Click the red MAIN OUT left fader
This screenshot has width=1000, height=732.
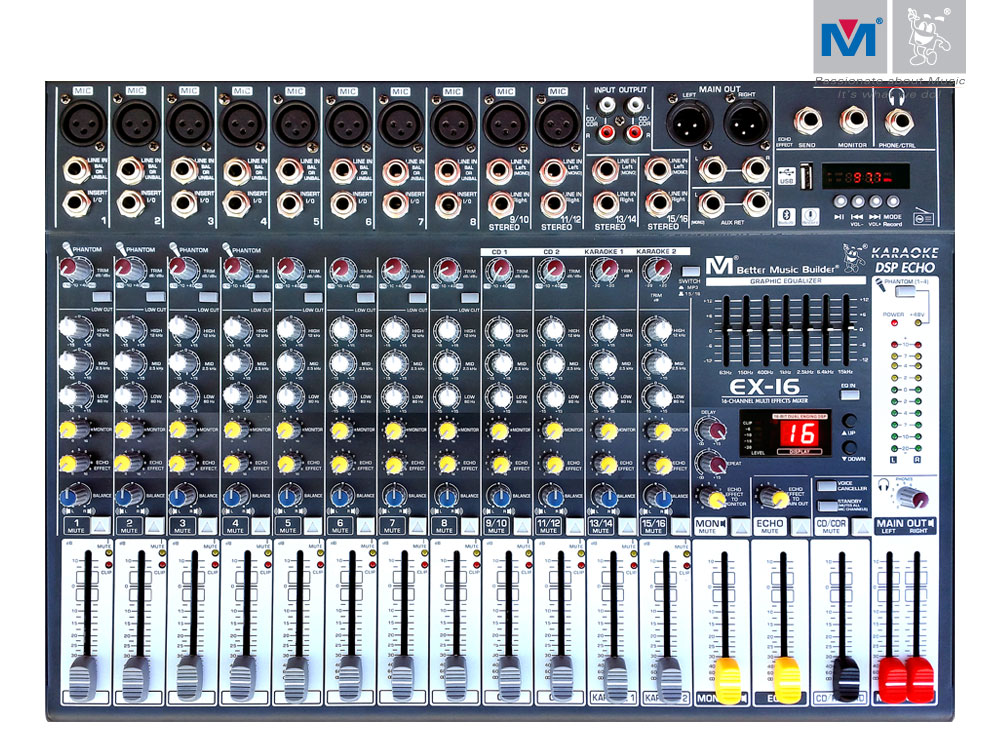(892, 680)
